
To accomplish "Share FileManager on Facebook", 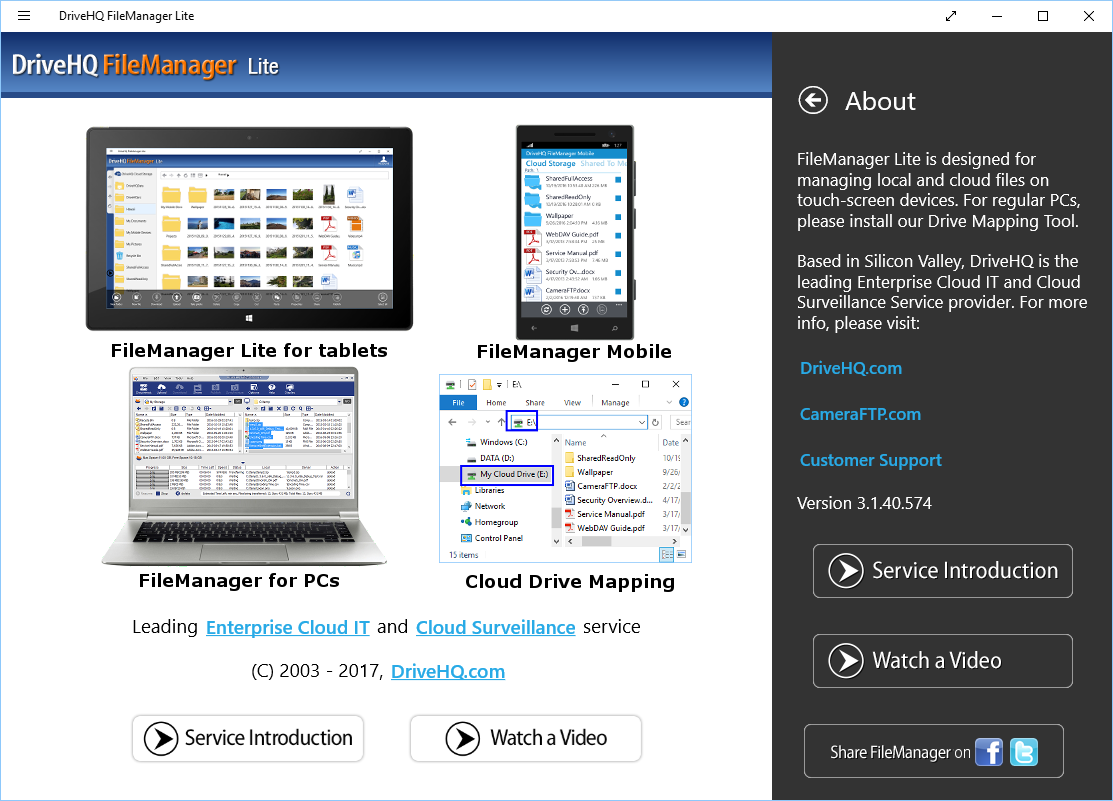I will (x=988, y=751).
